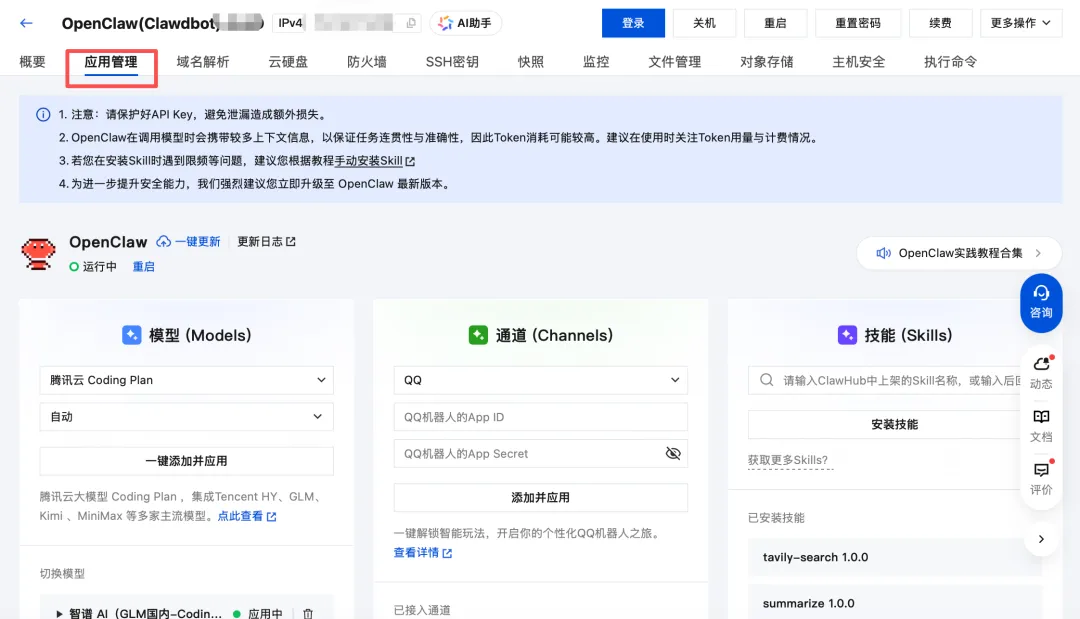Open the SSH密钥 tab
This screenshot has width=1080, height=619.
click(x=452, y=62)
